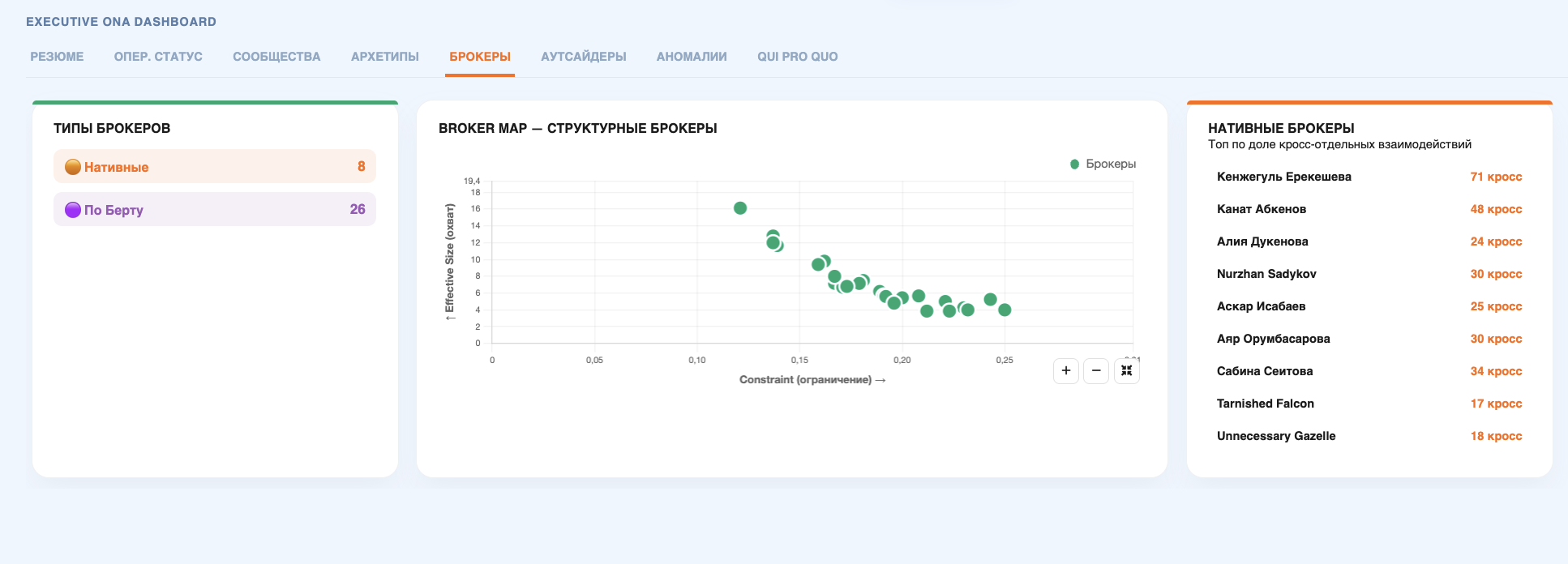Click the Nurzhan Sadykov broker entry
This screenshot has width=1568, height=564.
(x=1369, y=274)
